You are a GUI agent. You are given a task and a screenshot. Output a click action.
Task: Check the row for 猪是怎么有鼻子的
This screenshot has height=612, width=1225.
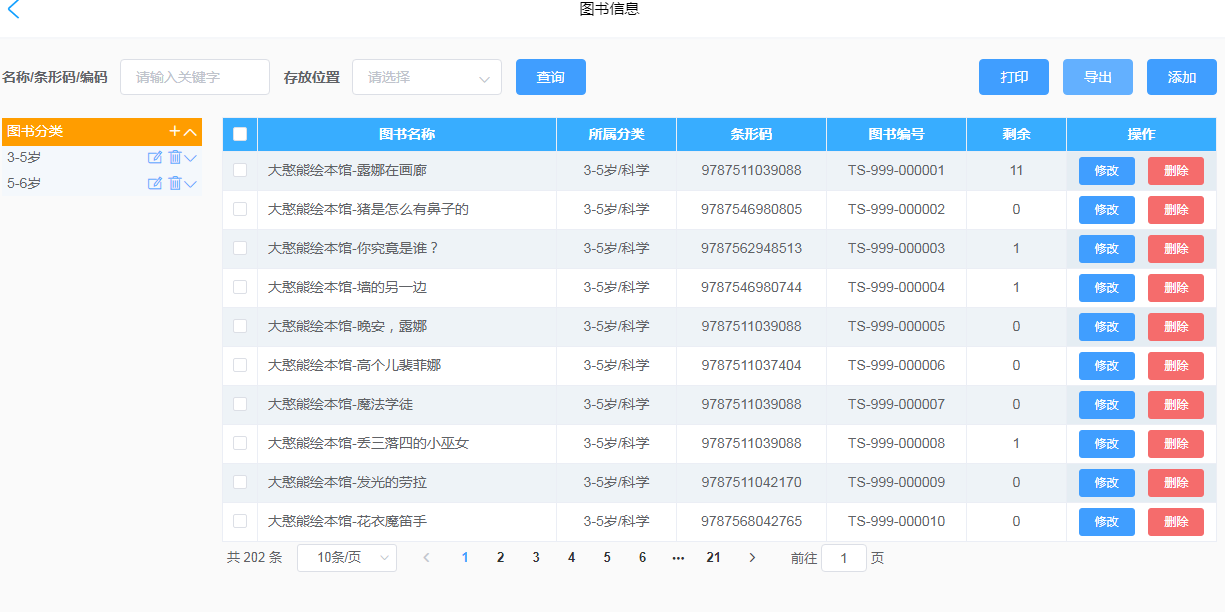(240, 209)
